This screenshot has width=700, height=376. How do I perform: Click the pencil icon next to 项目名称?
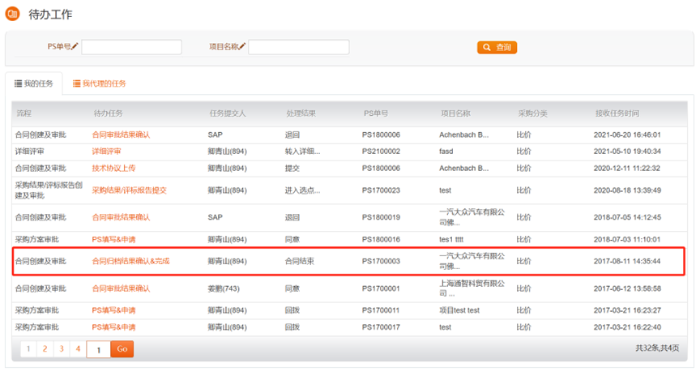(x=242, y=46)
